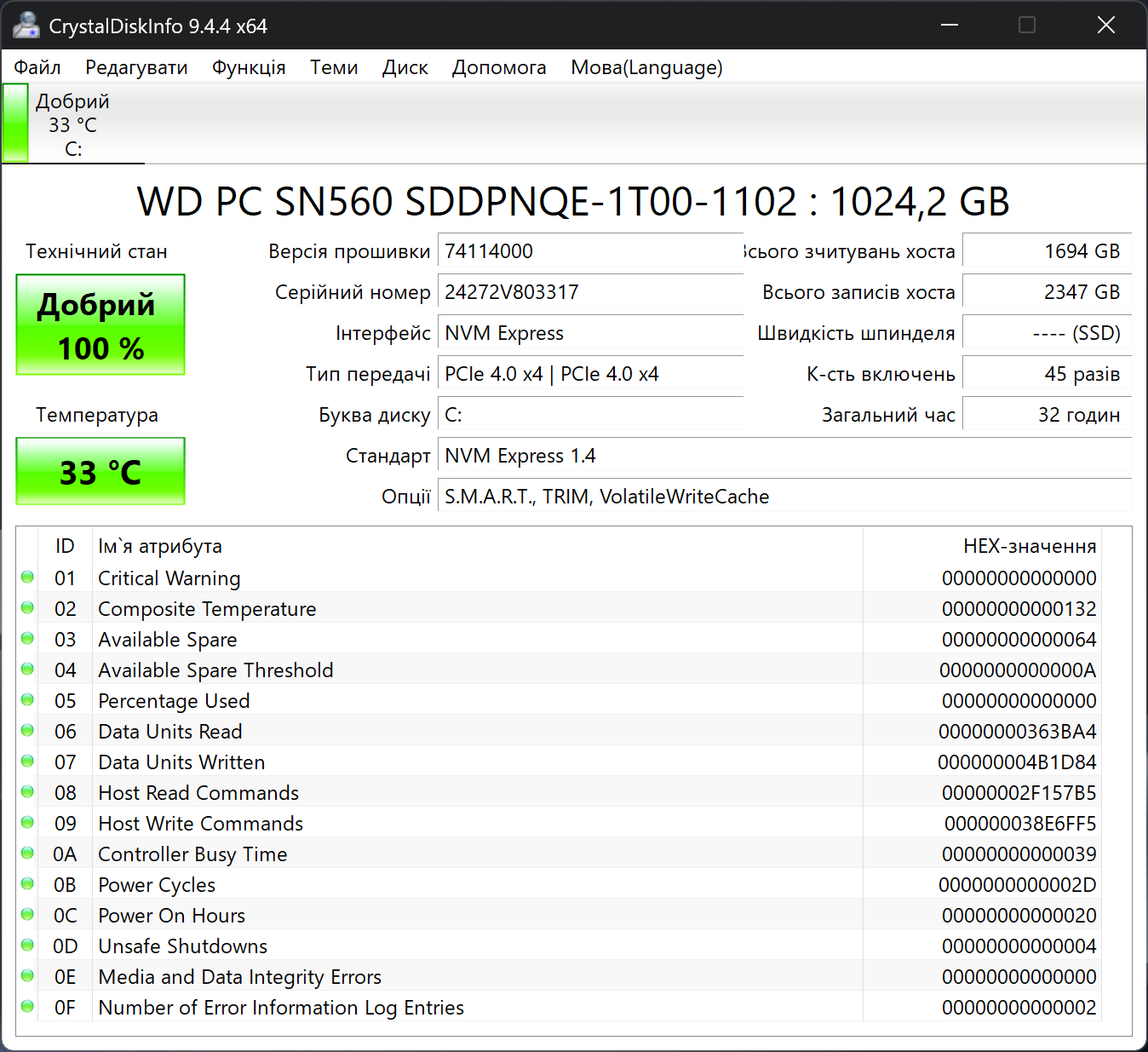Click the total host reads value 1694 GB
Screen dimensions: 1148x1052
(1047, 251)
